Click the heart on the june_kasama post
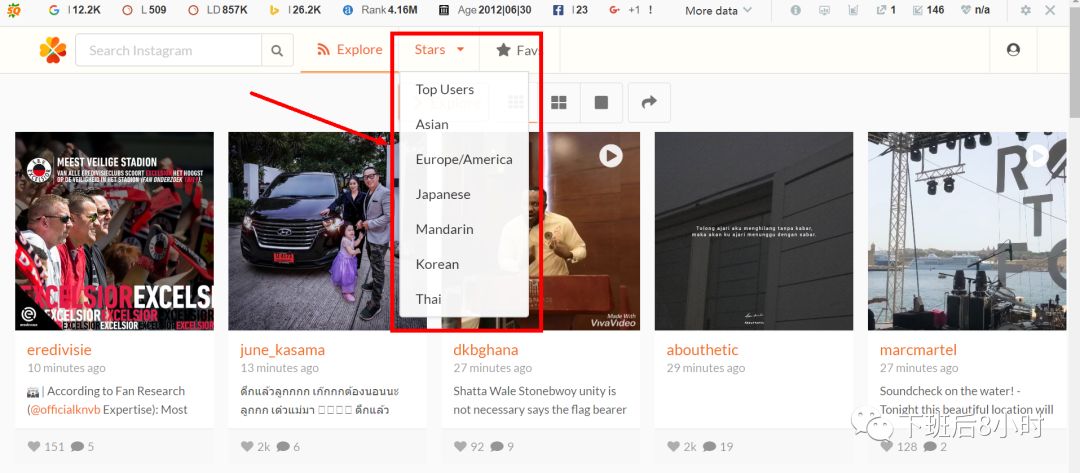Image resolution: width=1080 pixels, height=473 pixels. point(247,446)
